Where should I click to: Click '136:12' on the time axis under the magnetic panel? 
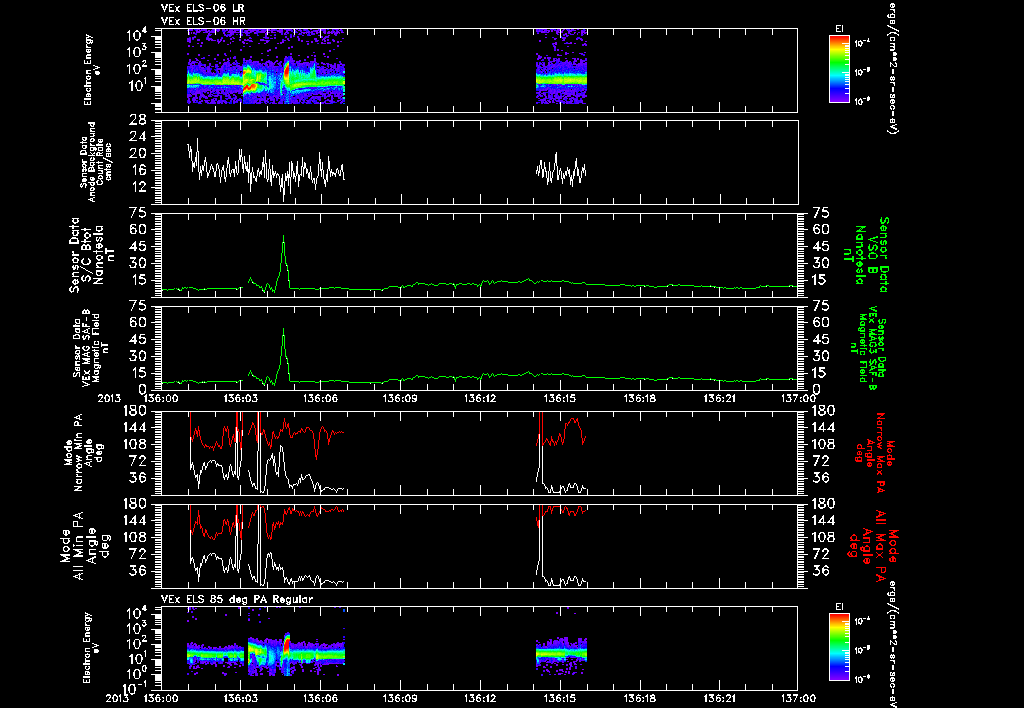[x=479, y=398]
